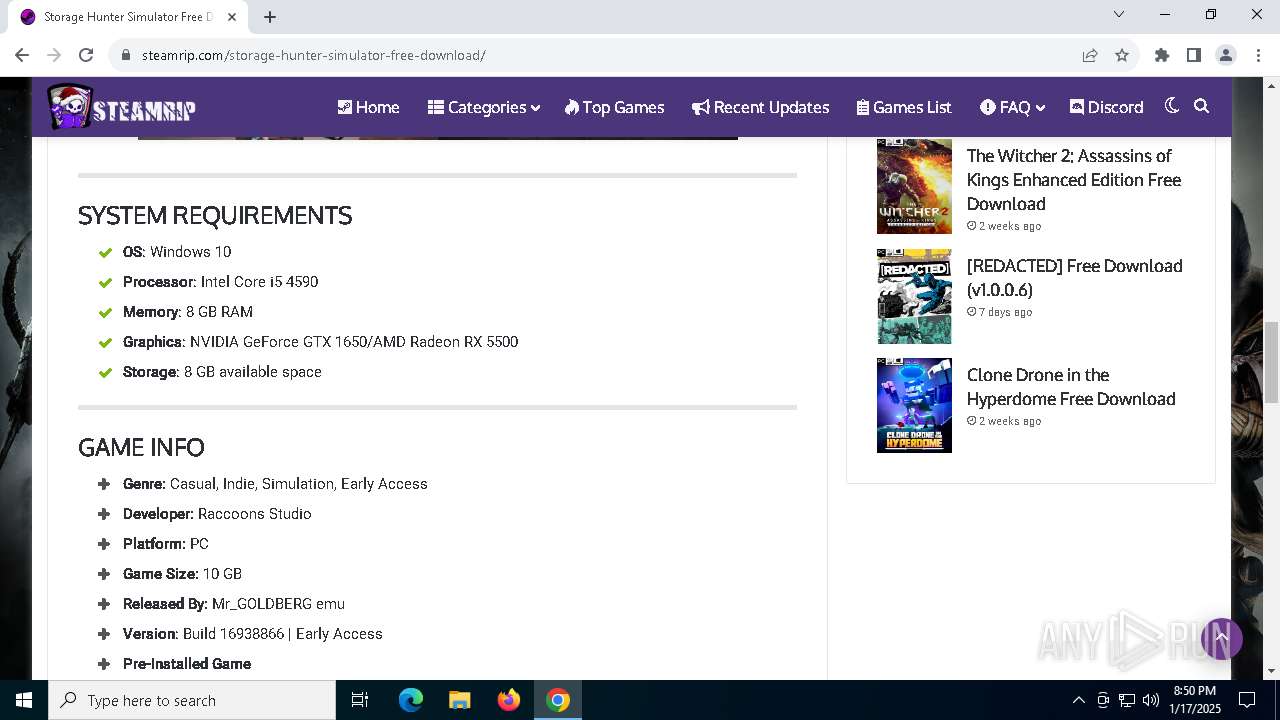Open Chrome side panel icon

1194,55
